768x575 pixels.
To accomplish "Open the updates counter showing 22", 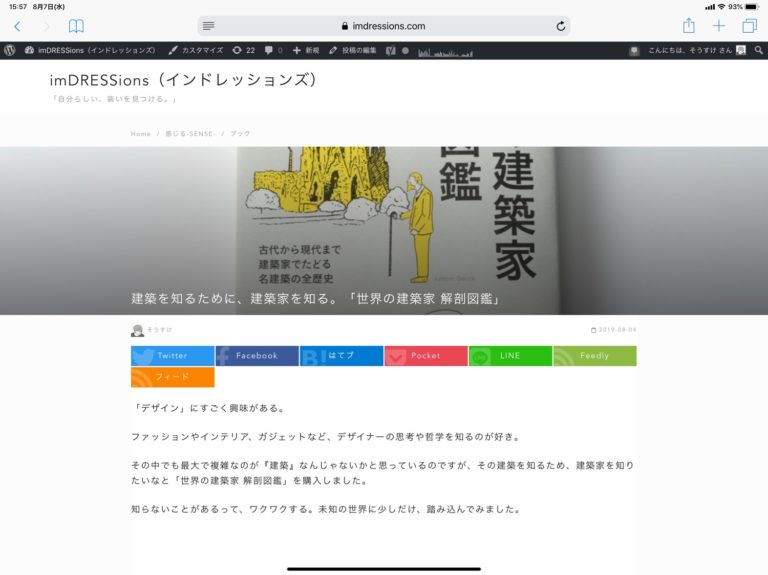I will click(243, 50).
